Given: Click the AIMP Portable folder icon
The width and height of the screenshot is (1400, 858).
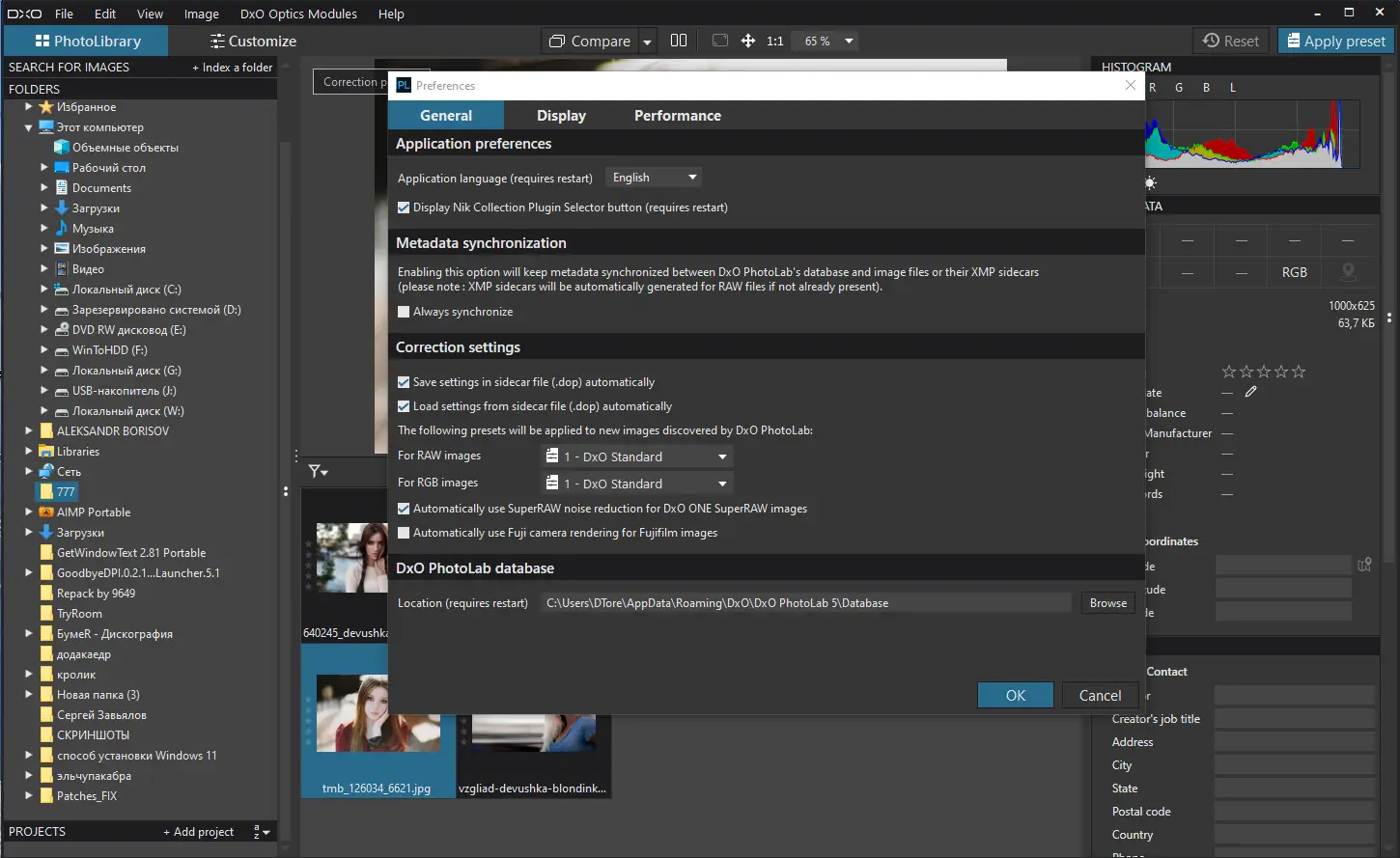Looking at the screenshot, I should 46,512.
